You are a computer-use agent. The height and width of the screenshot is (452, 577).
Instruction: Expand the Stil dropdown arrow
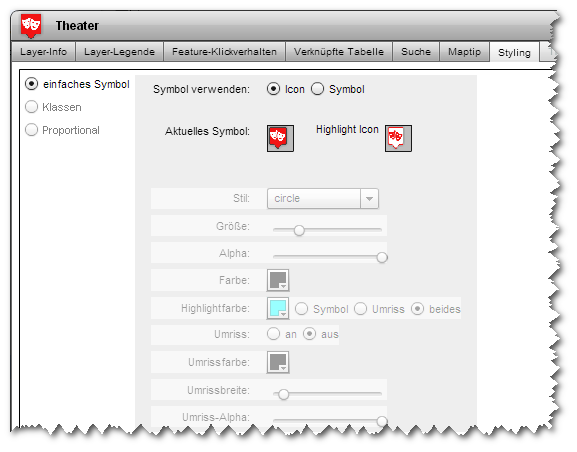369,199
